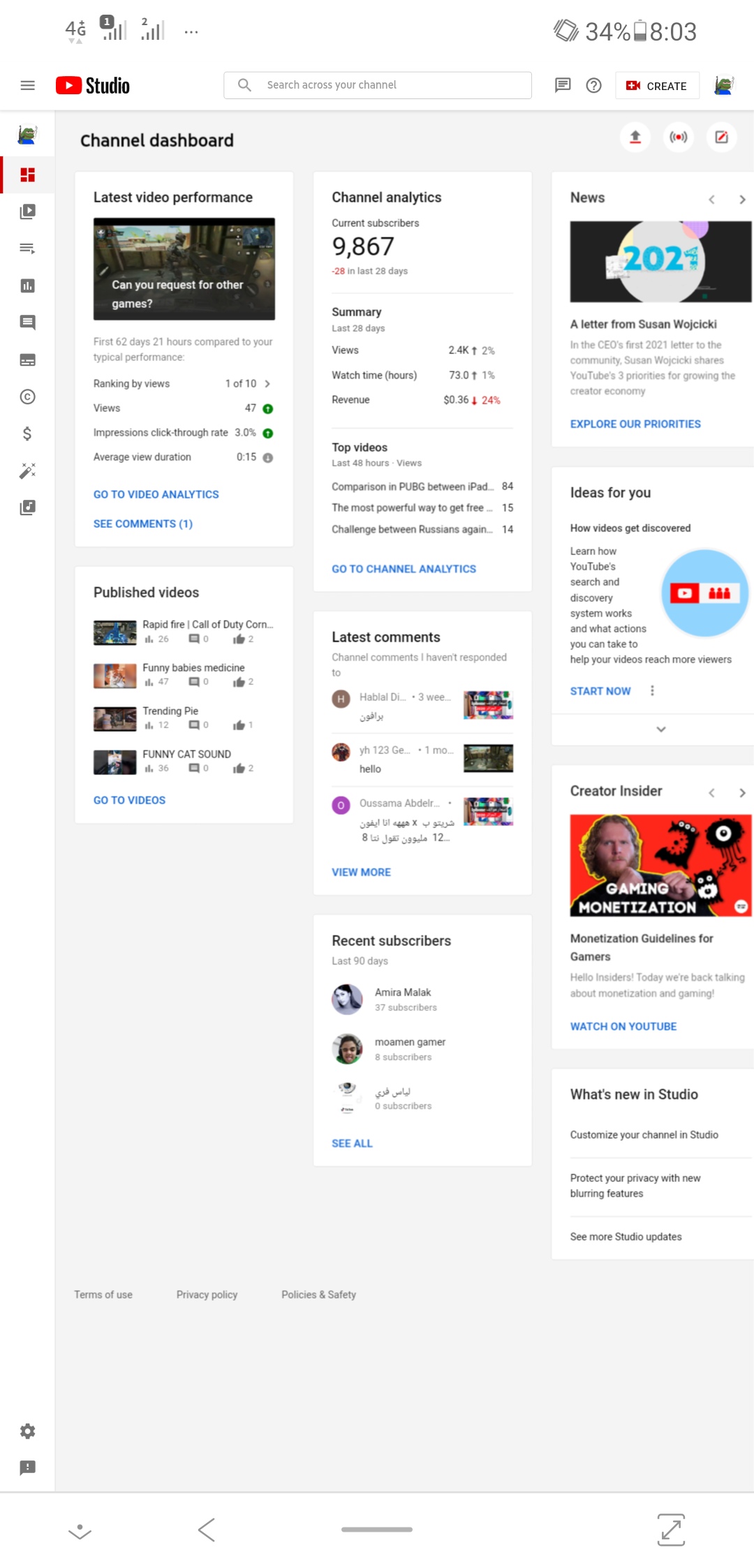The width and height of the screenshot is (754, 1568).
Task: Open the Subtitles sidebar icon
Action: coord(28,360)
